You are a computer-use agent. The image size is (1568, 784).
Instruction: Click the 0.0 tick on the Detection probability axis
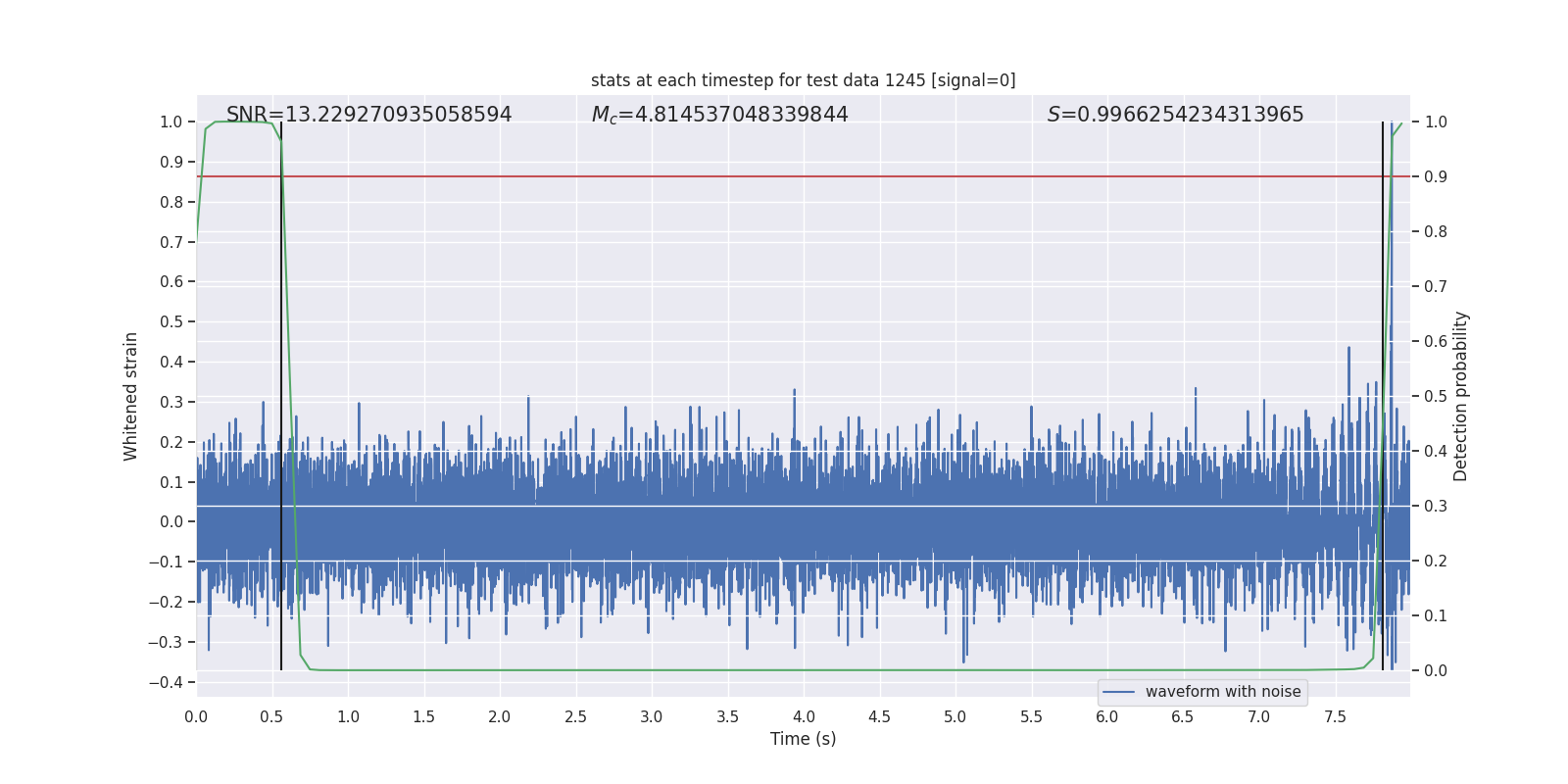(x=1436, y=670)
